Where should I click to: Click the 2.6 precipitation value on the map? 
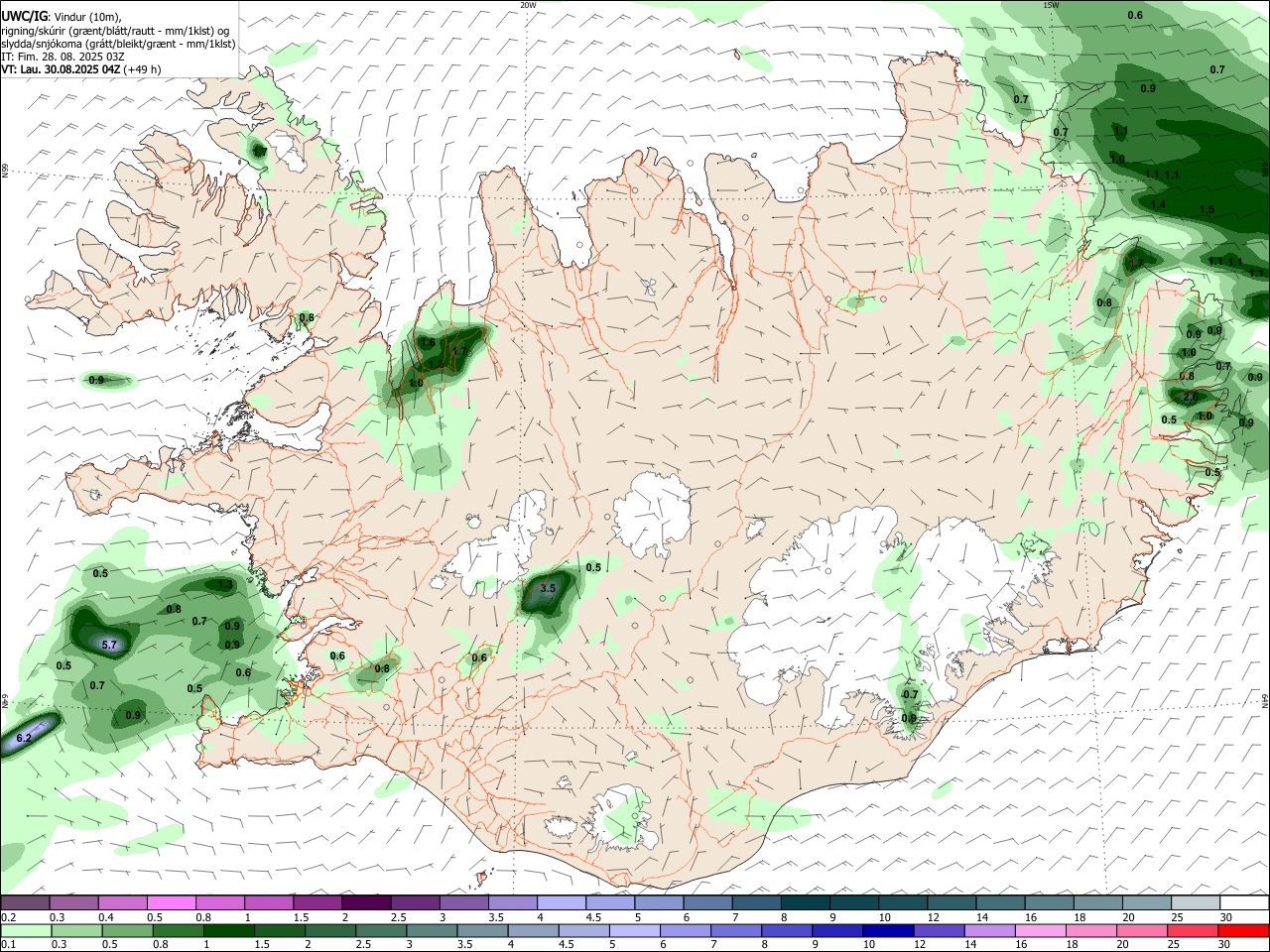[x=1191, y=397]
